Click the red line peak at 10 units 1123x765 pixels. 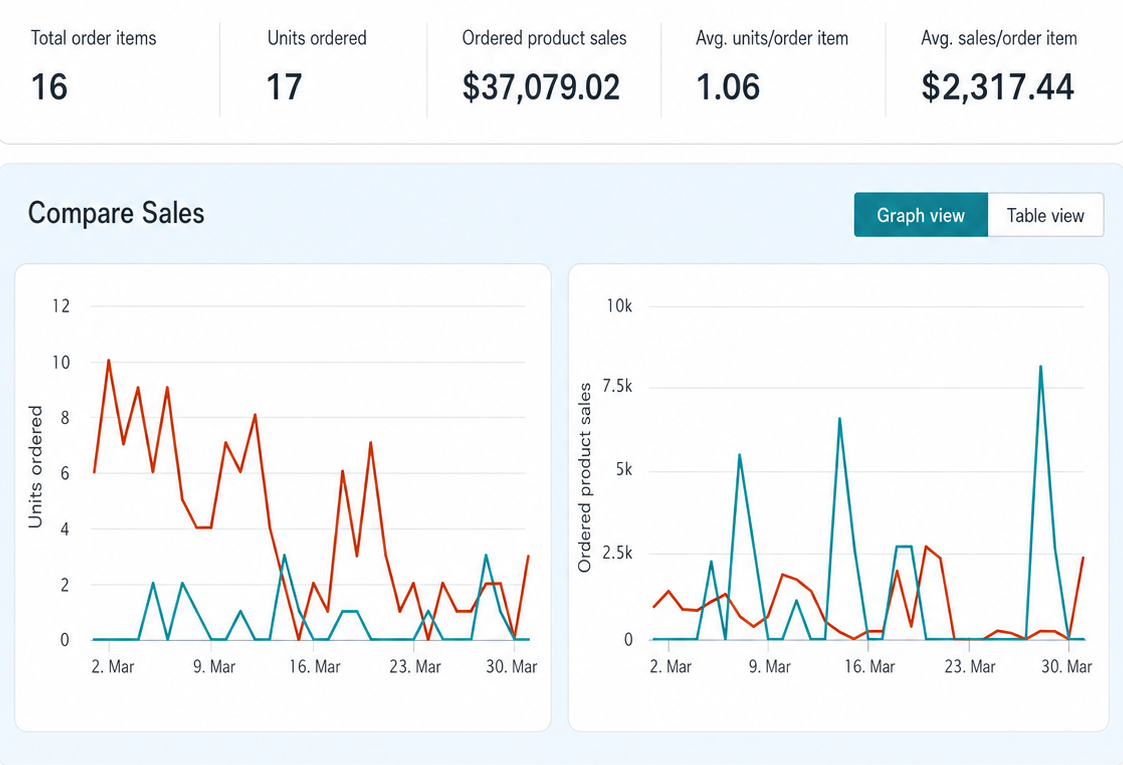click(x=108, y=360)
